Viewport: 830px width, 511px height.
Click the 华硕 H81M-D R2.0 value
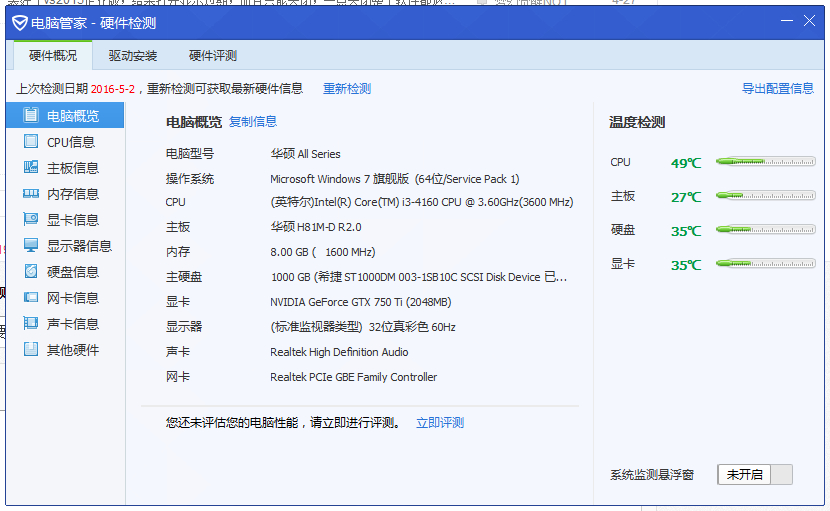[x=316, y=227]
